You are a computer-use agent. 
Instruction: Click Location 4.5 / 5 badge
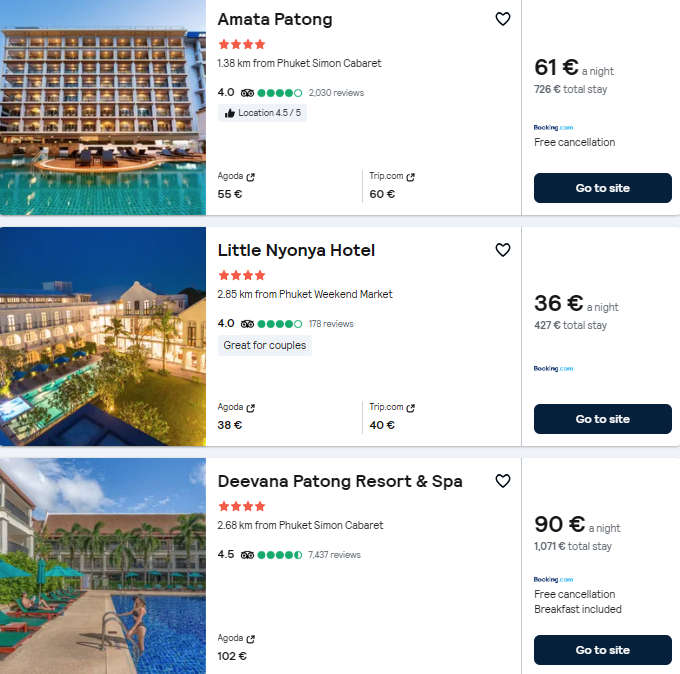[262, 113]
